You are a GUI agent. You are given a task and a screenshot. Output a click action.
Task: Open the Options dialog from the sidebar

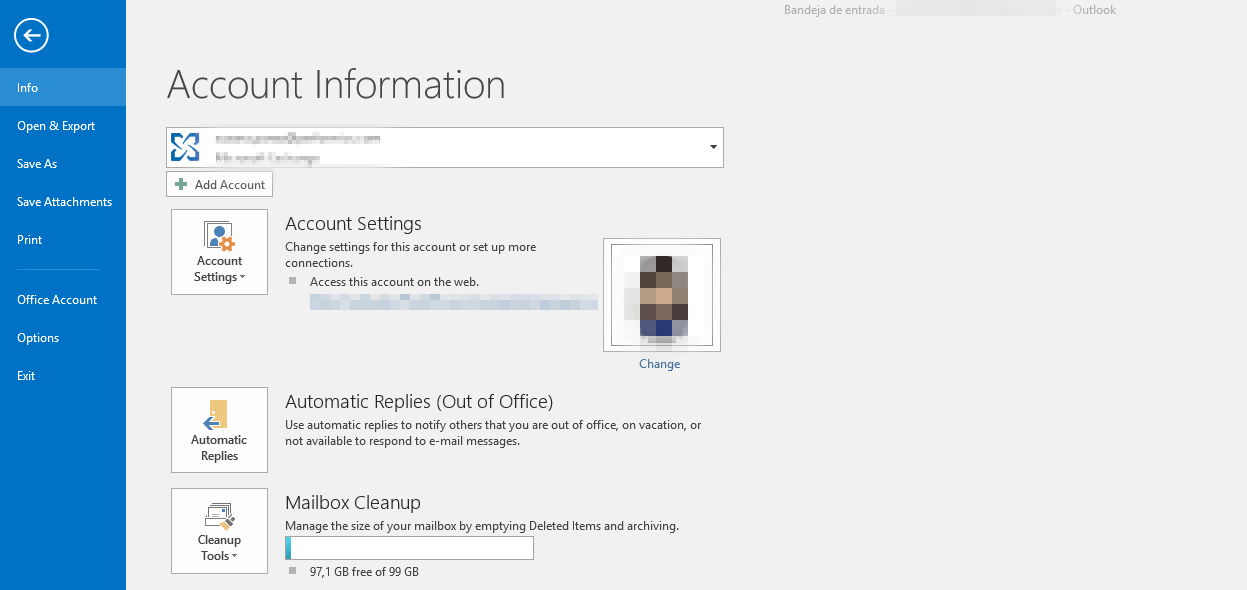[38, 337]
